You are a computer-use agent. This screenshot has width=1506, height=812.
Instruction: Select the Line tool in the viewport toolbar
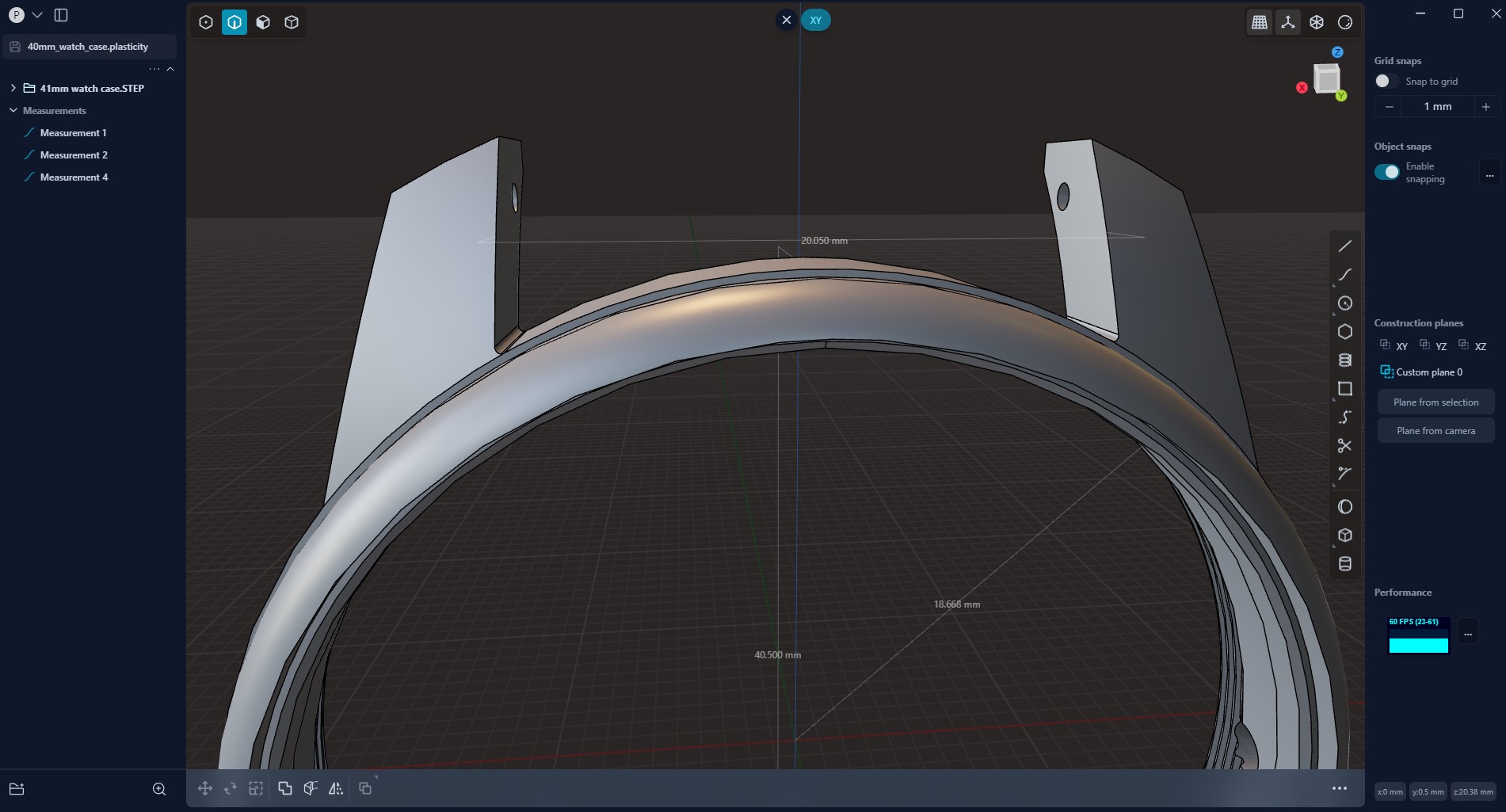[x=1344, y=246]
